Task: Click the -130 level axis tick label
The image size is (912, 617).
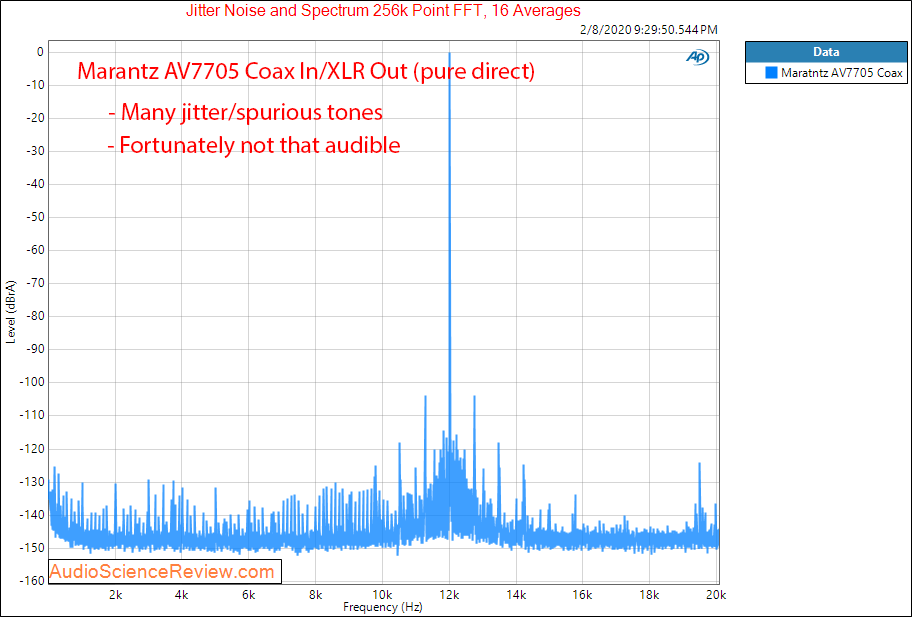Action: [31, 482]
